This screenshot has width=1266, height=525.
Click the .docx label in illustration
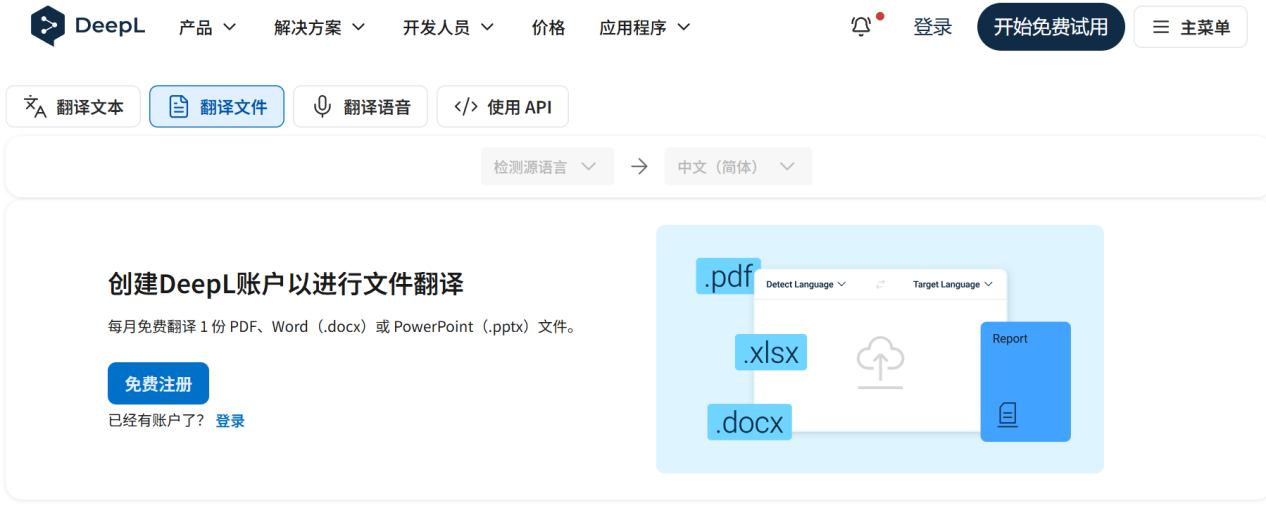click(x=750, y=422)
